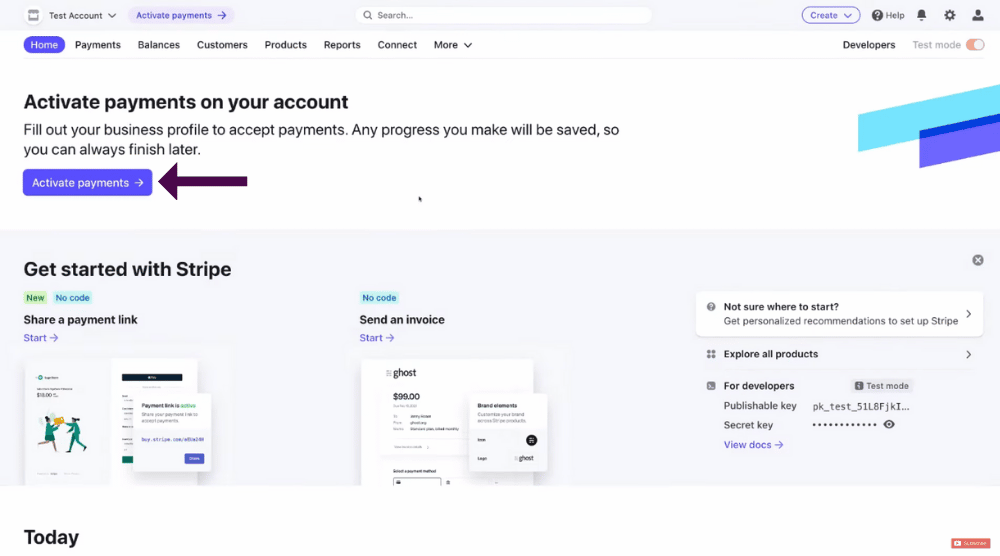Click the large Activate payments button
Screen dimensions: 1000x556
(87, 182)
